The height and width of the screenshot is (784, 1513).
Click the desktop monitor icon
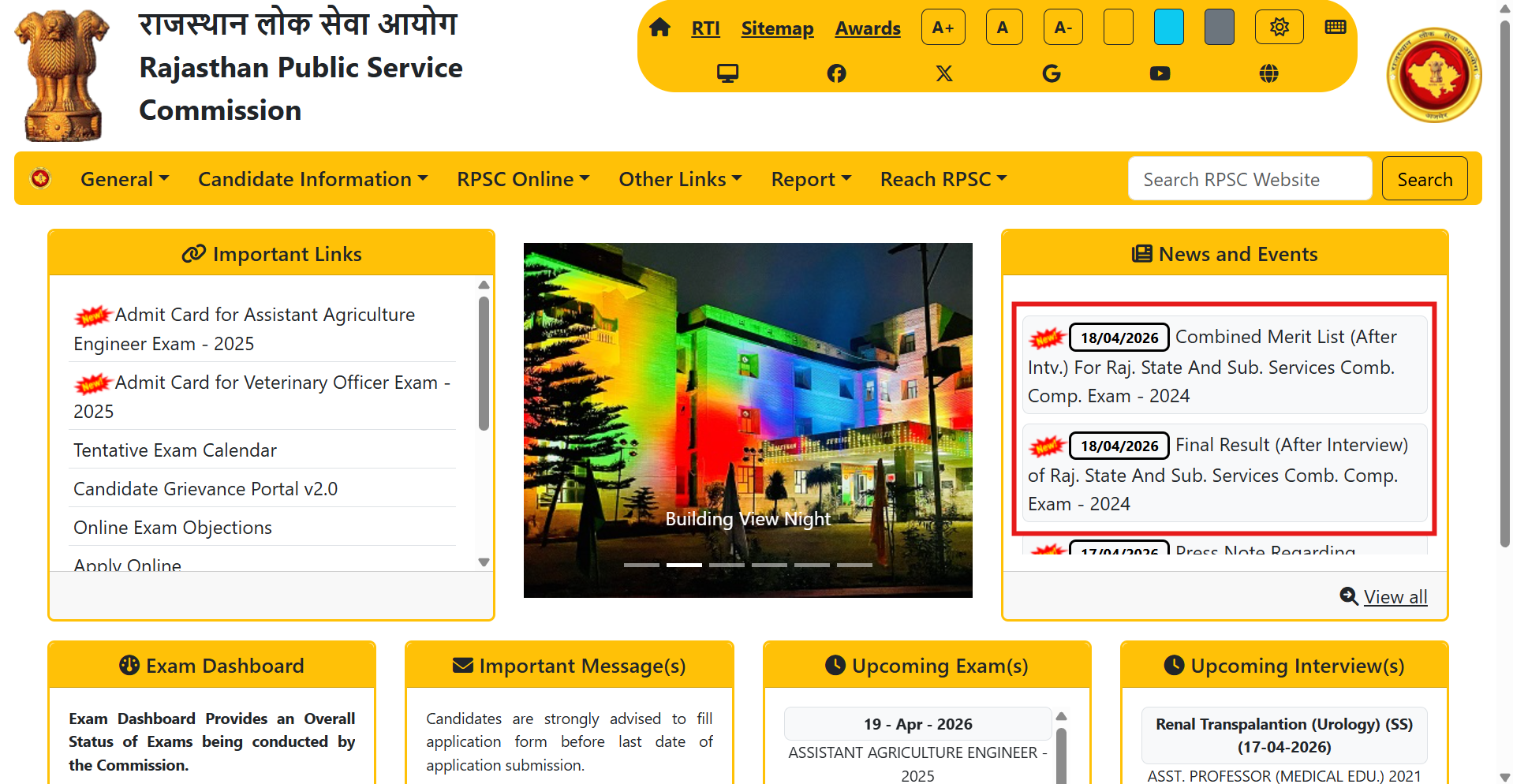(727, 73)
